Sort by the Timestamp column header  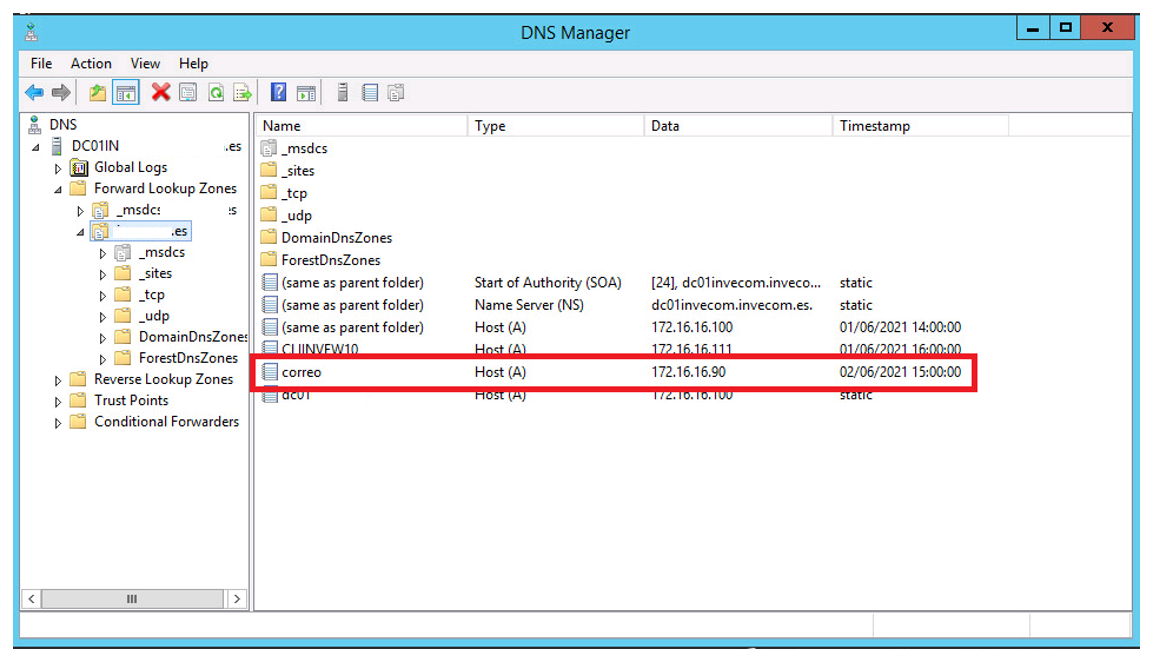click(920, 126)
